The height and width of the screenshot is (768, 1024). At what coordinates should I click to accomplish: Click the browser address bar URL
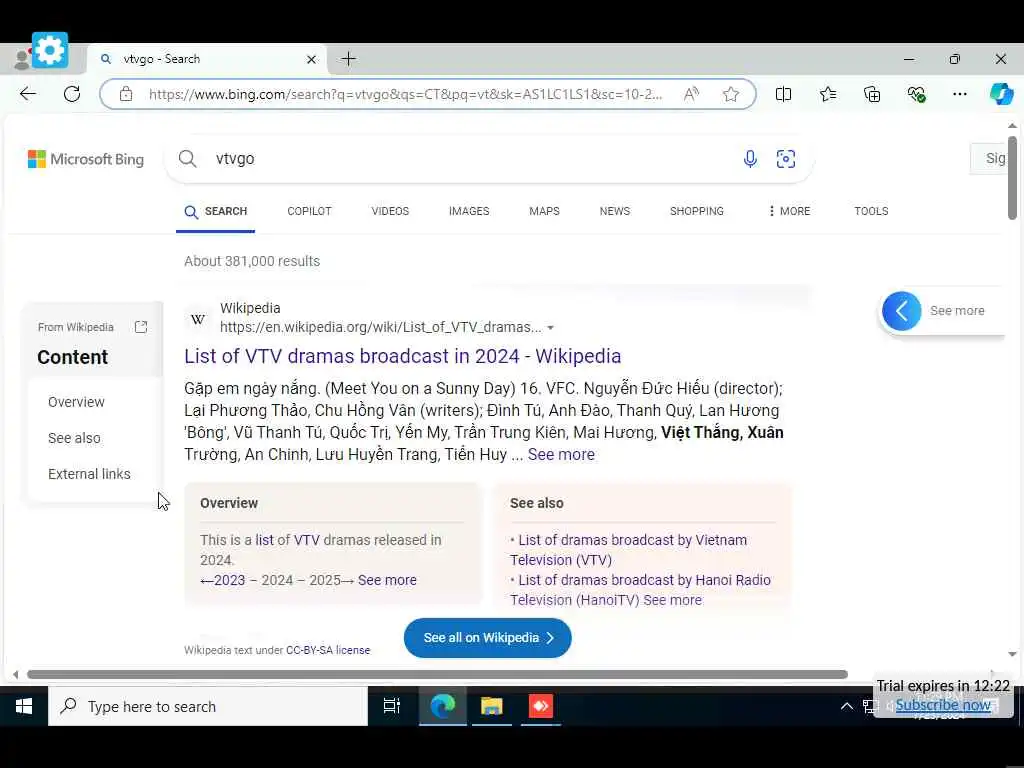(x=406, y=94)
